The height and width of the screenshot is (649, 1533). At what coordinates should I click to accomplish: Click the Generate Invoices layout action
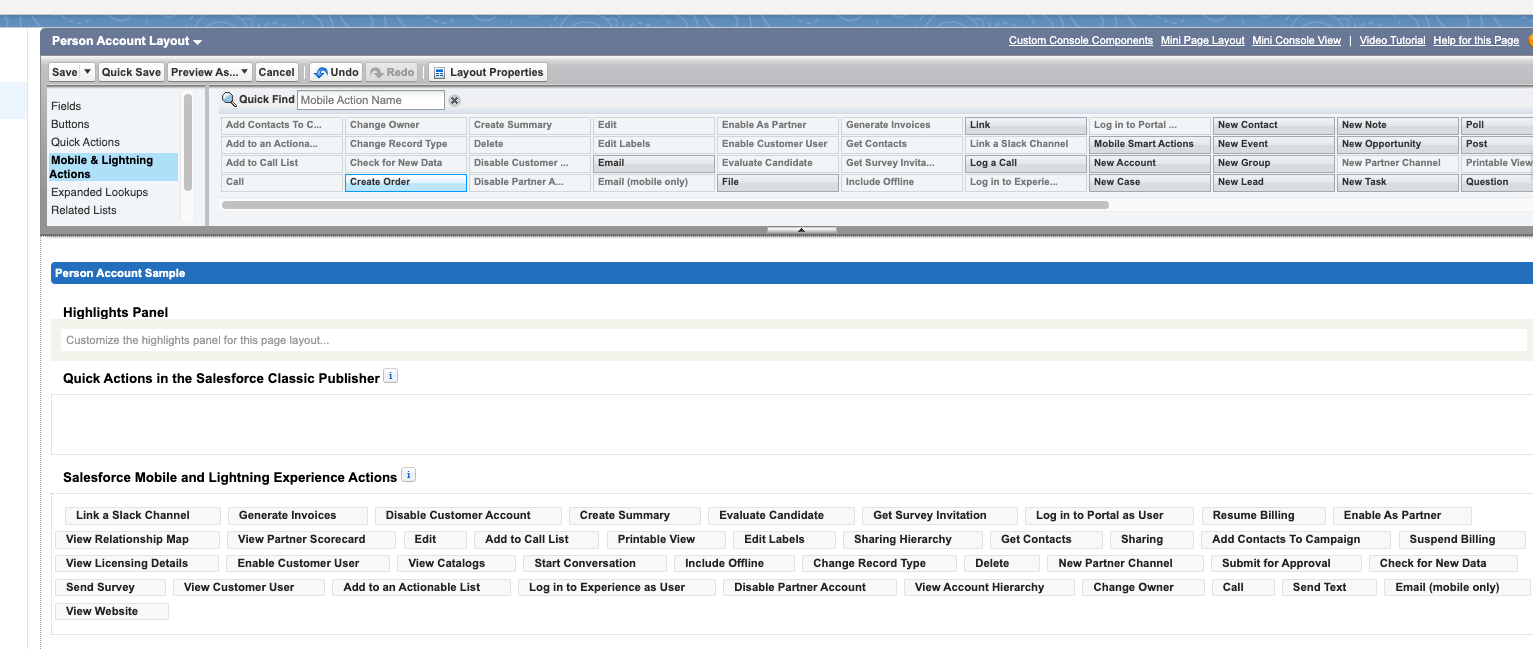(297, 515)
